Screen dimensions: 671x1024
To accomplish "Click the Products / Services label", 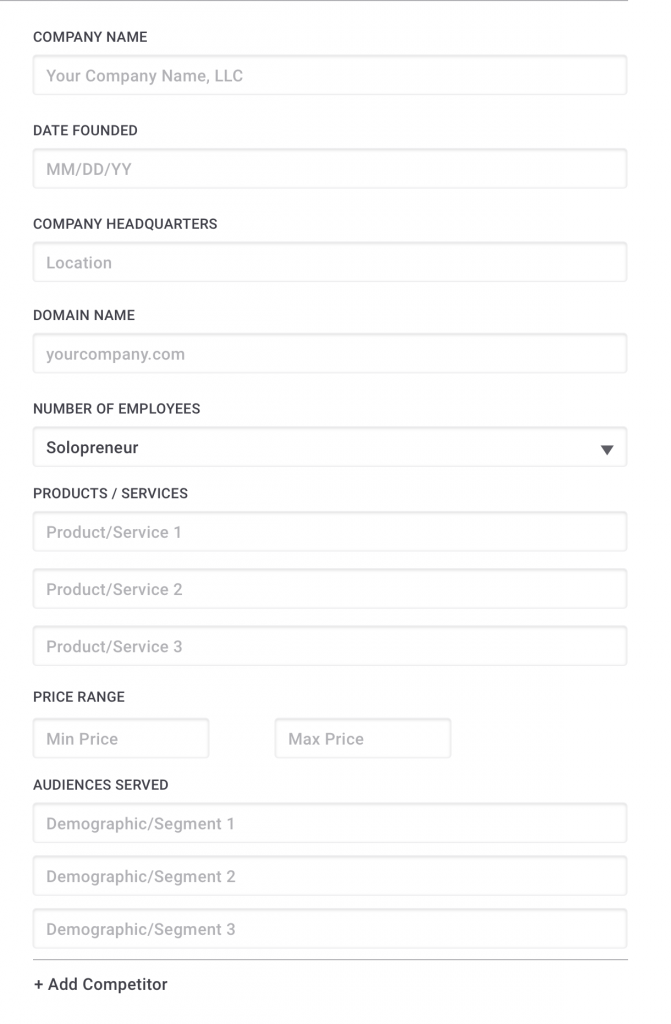I will [x=110, y=494].
